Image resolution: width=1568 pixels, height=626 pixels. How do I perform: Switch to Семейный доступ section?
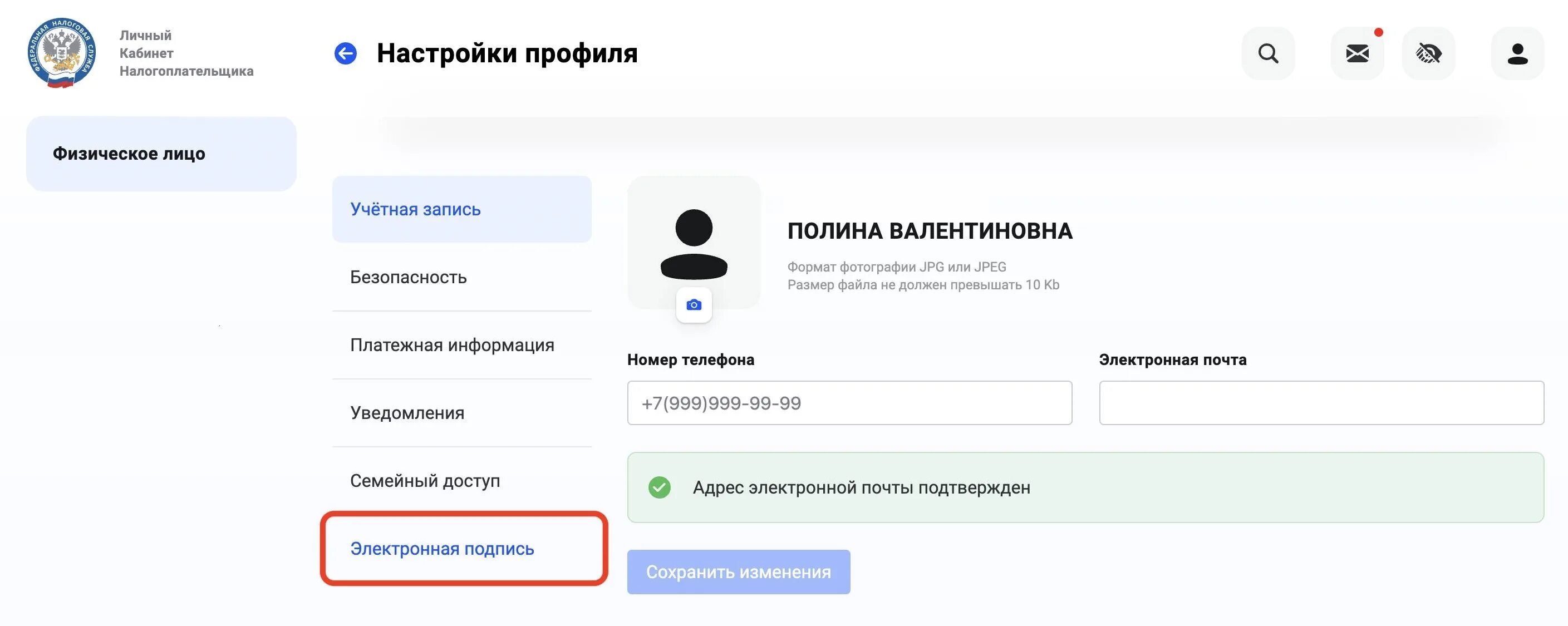click(x=461, y=481)
